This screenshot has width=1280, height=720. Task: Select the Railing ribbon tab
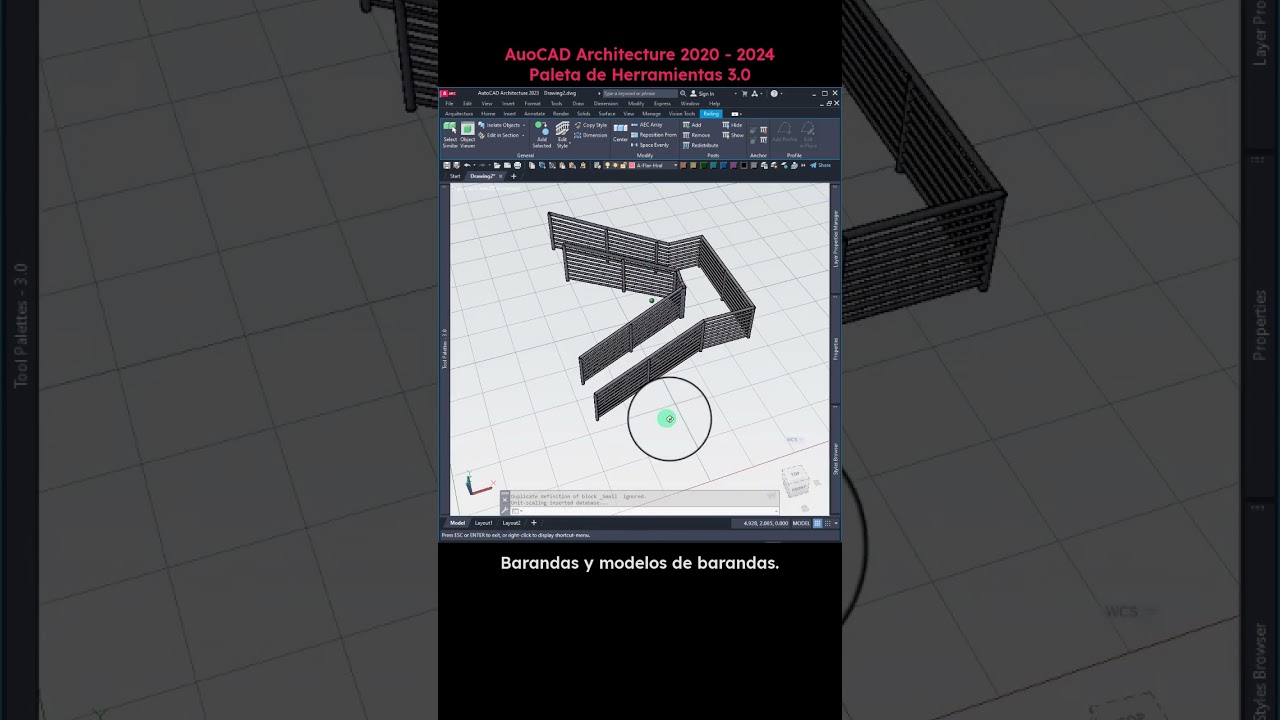click(x=711, y=114)
